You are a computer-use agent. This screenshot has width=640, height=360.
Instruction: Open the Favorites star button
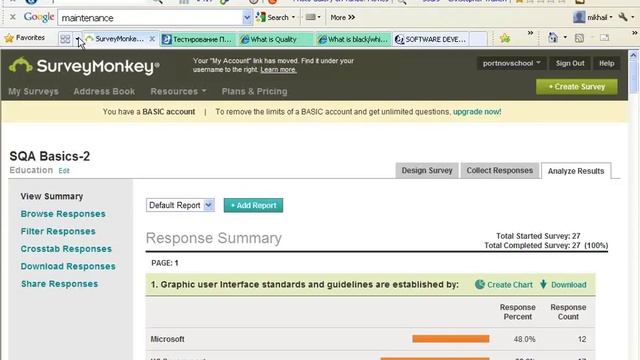coord(24,38)
